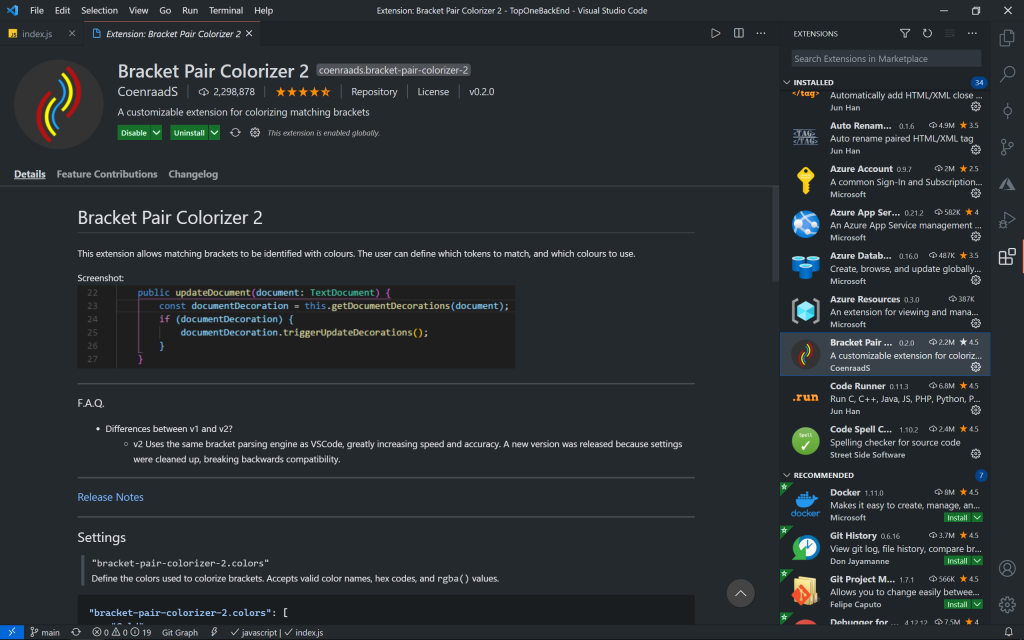The height and width of the screenshot is (640, 1024).
Task: Open the Terminal menu
Action: [x=225, y=10]
